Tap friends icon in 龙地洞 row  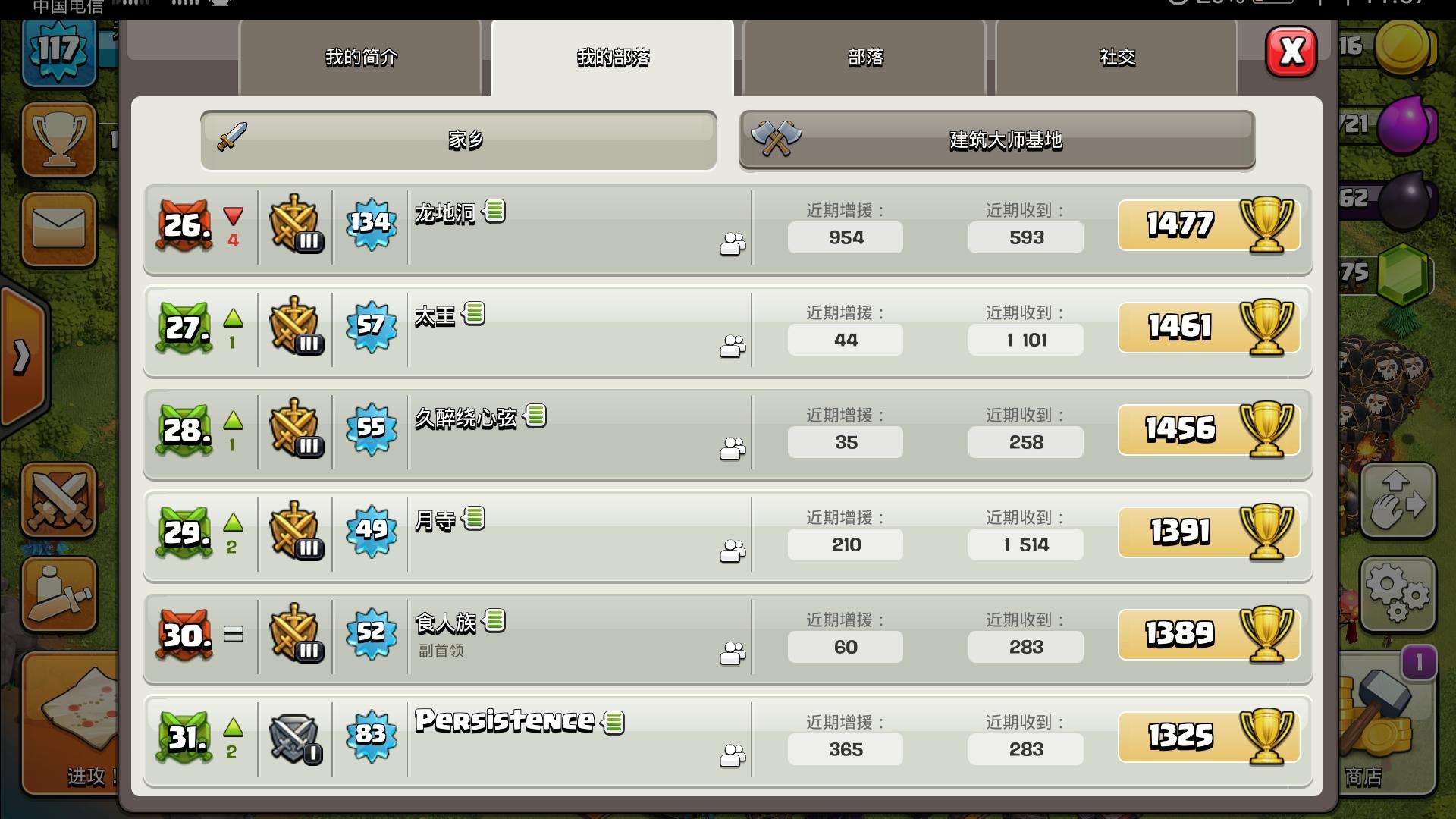click(733, 244)
